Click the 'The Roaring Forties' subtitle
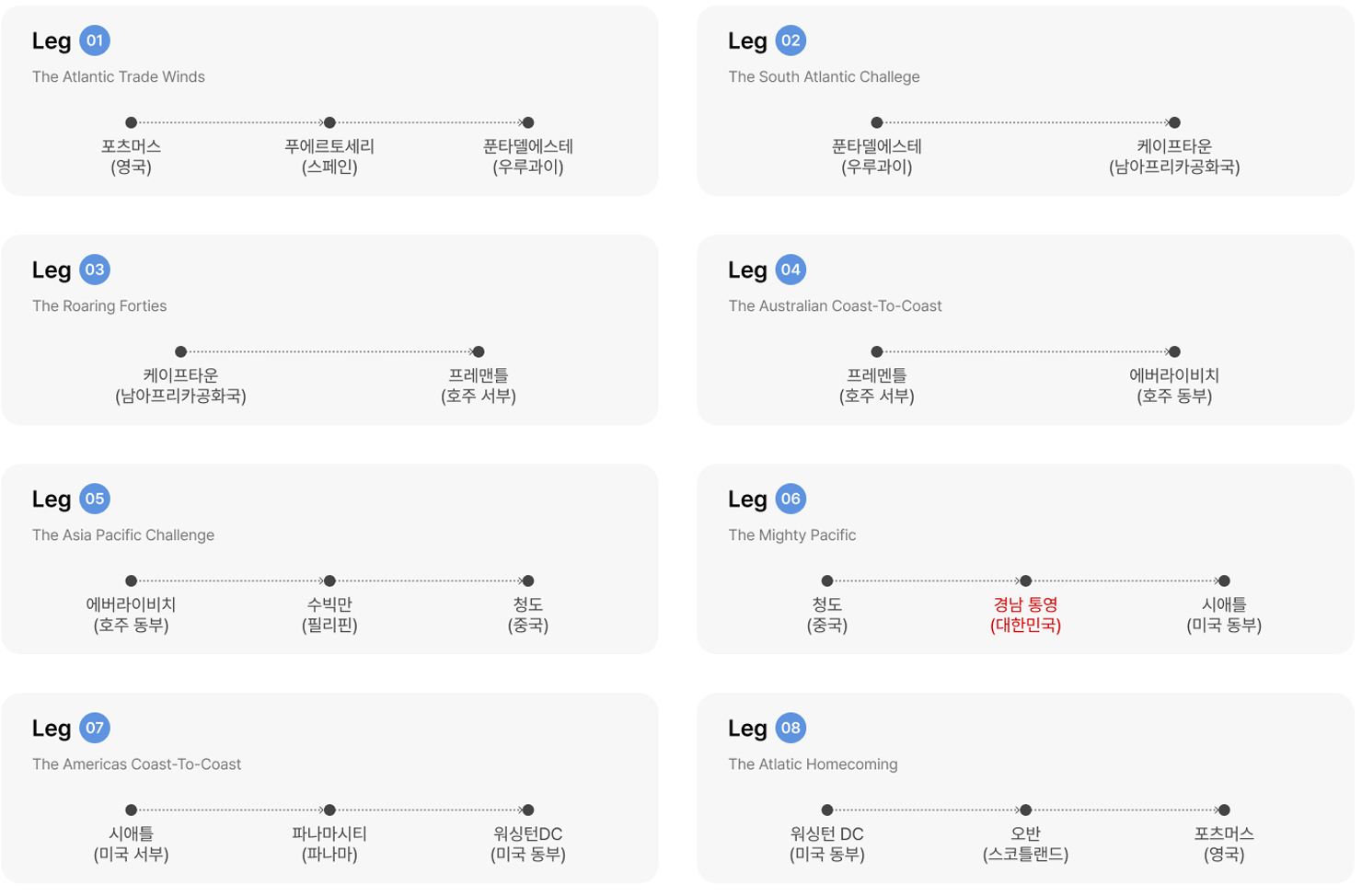 (x=99, y=305)
